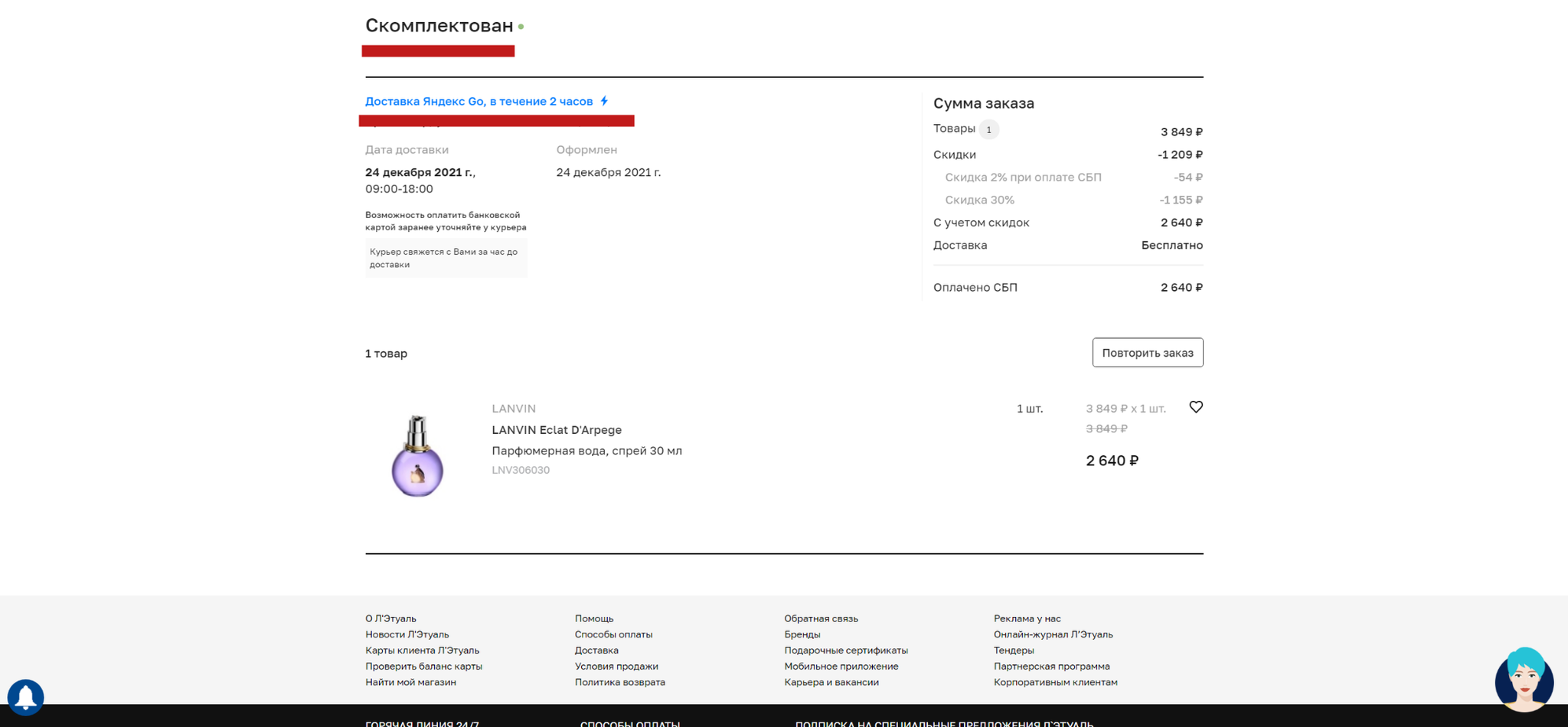
Task: Click Оформлен label
Action: pyautogui.click(x=586, y=150)
